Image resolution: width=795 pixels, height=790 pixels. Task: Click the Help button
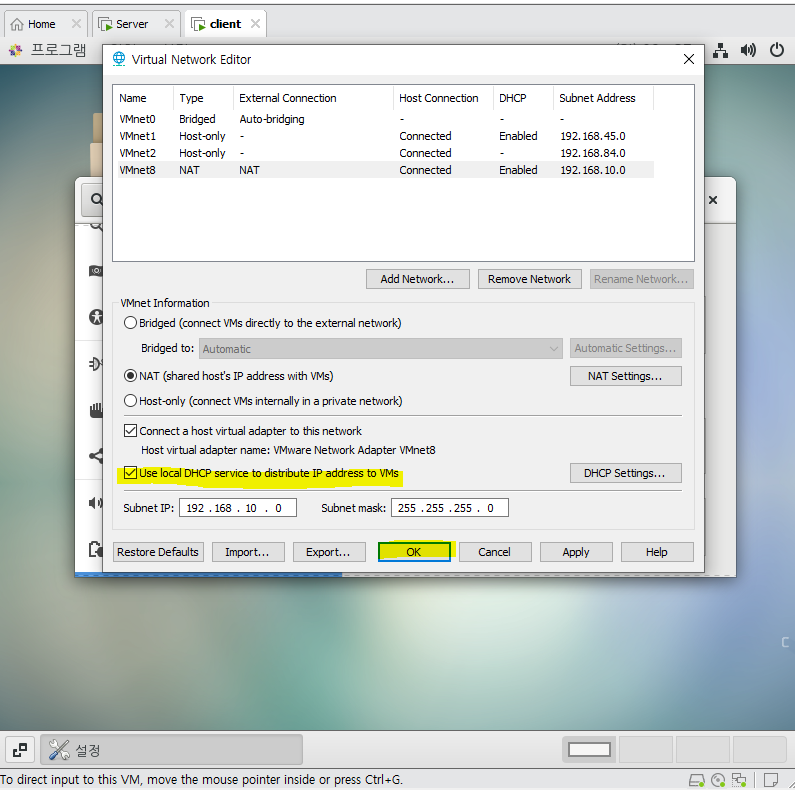657,552
